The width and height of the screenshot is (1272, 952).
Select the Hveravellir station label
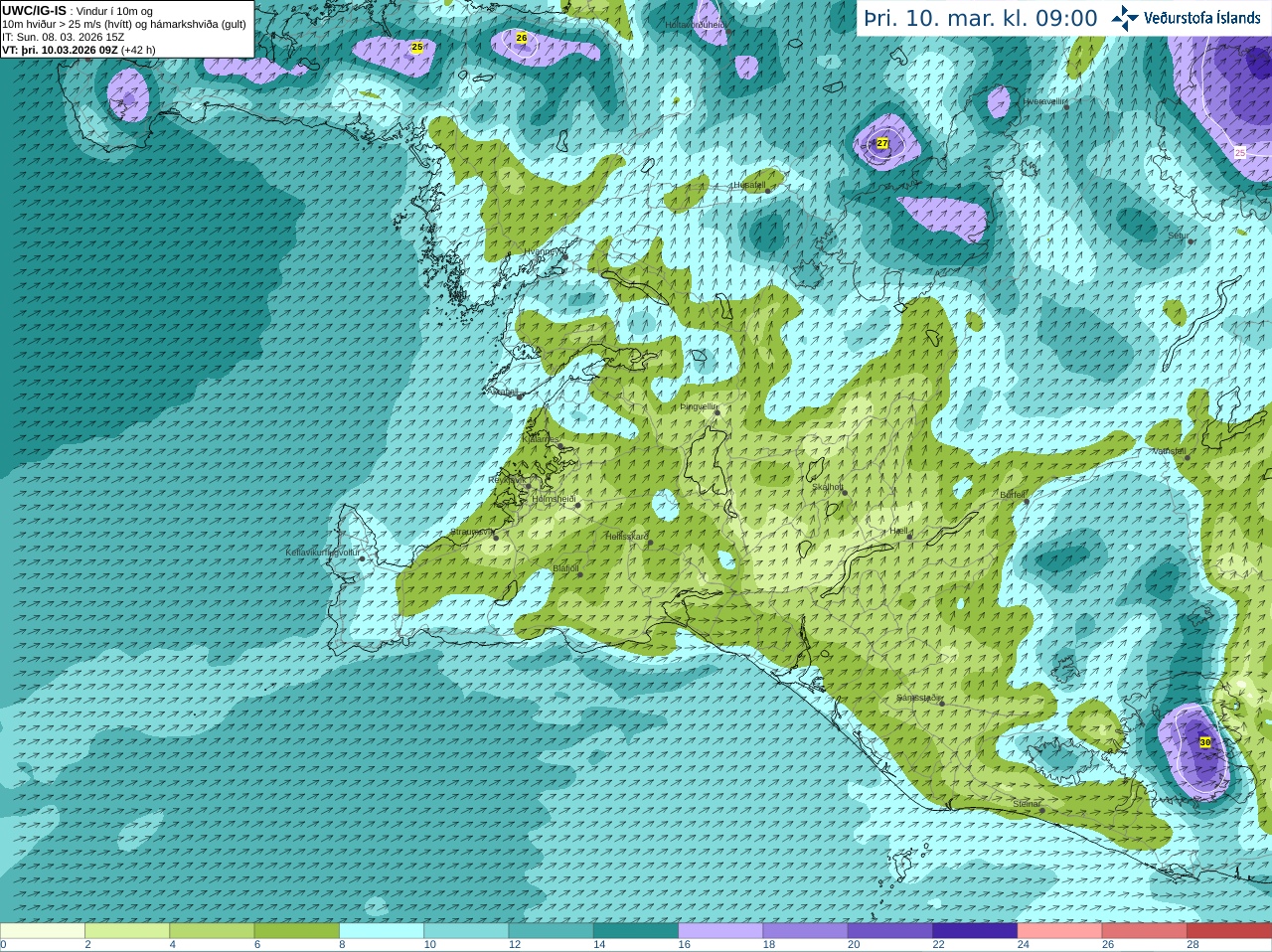point(1044,101)
